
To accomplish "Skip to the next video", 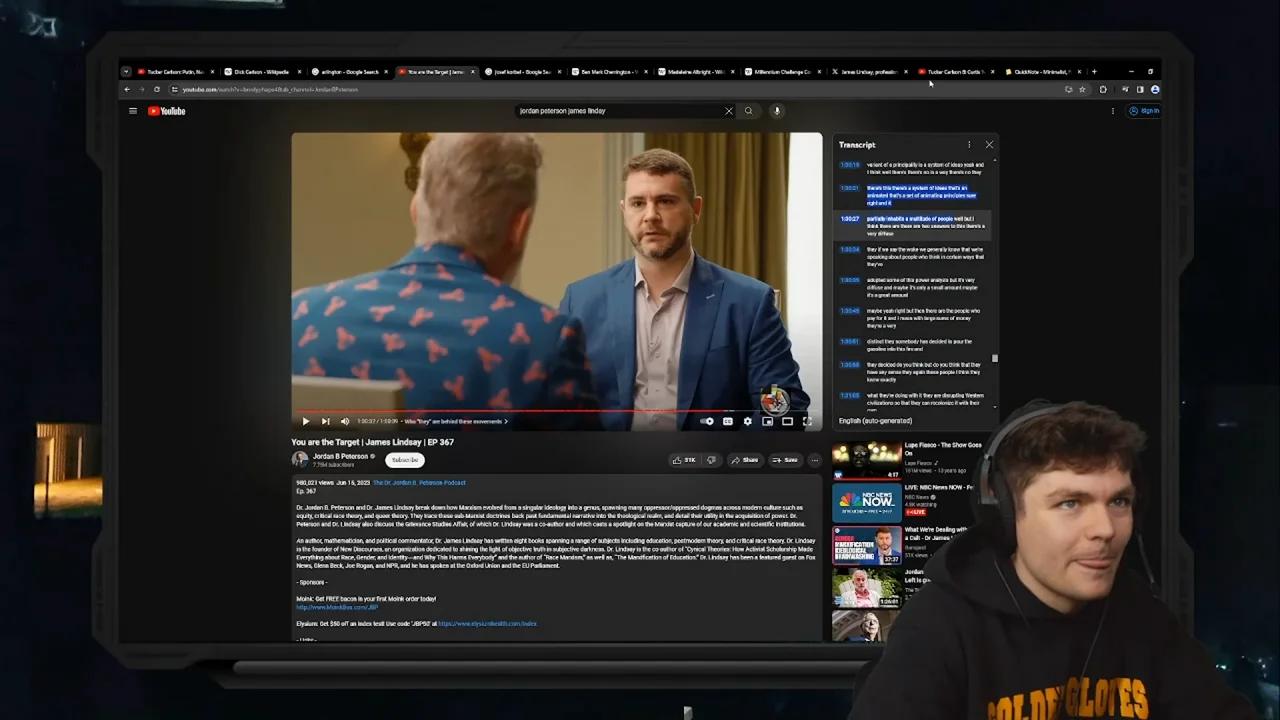I will pyautogui.click(x=325, y=421).
